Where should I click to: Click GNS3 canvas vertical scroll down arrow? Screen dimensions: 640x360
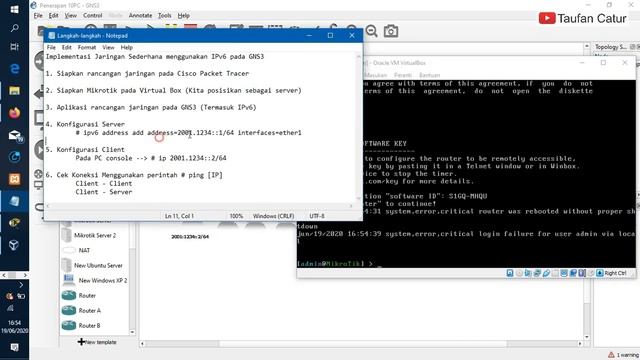(587, 337)
